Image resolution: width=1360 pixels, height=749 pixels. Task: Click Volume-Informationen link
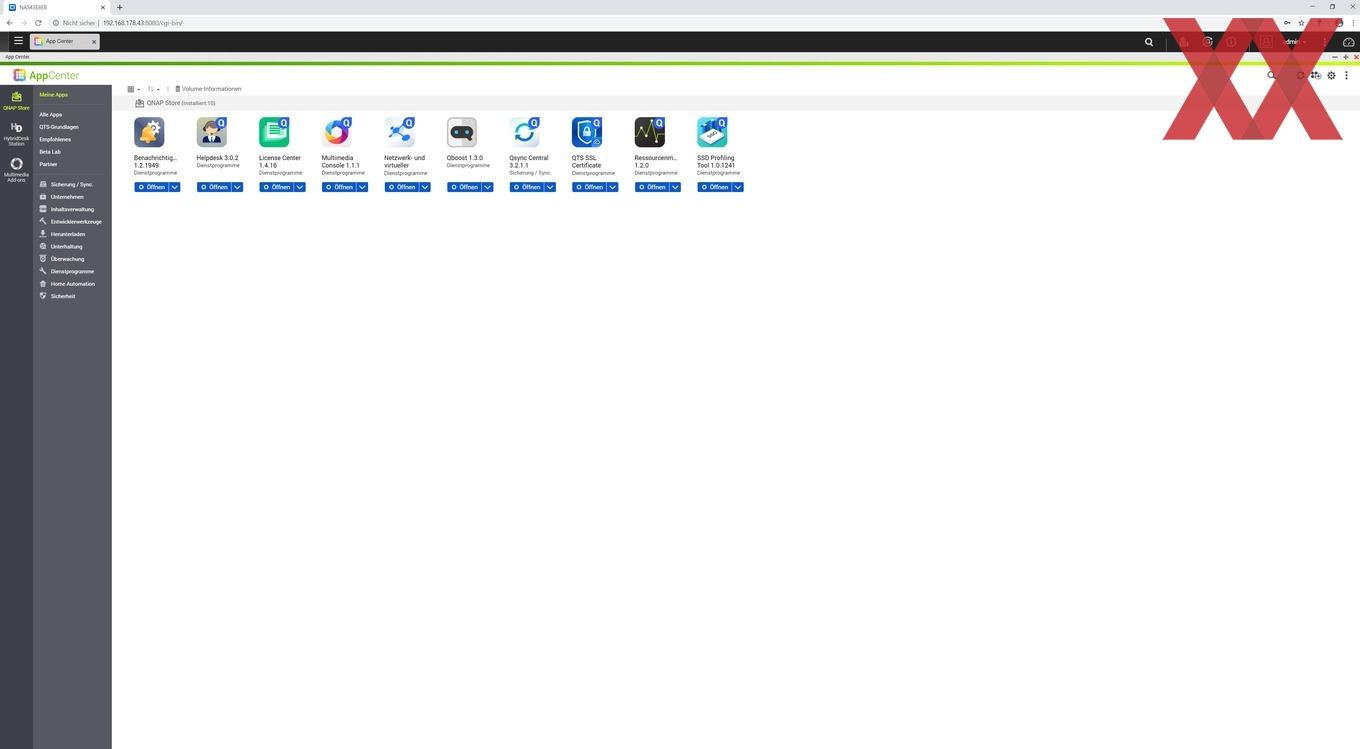click(208, 89)
